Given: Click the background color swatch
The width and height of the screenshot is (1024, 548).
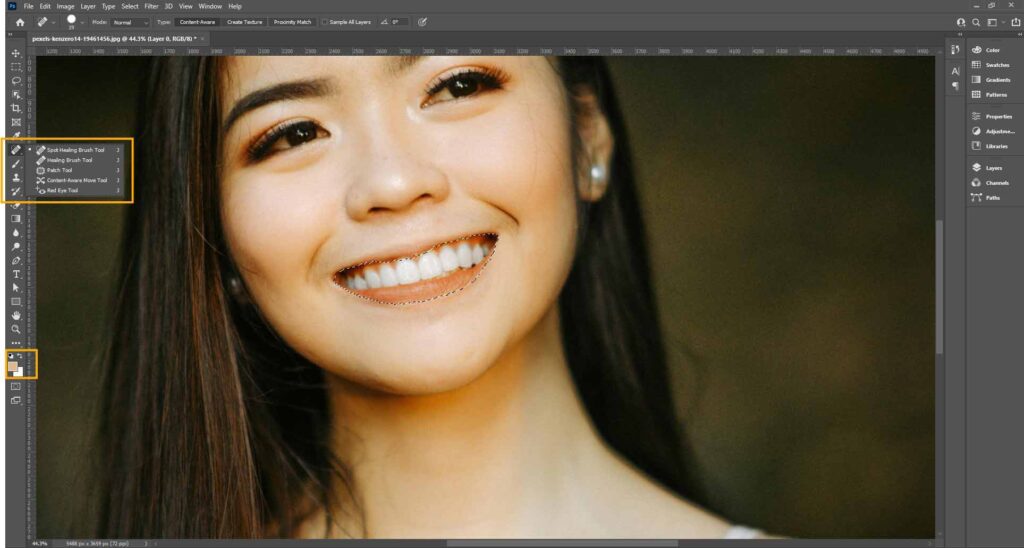Looking at the screenshot, I should tap(20, 372).
